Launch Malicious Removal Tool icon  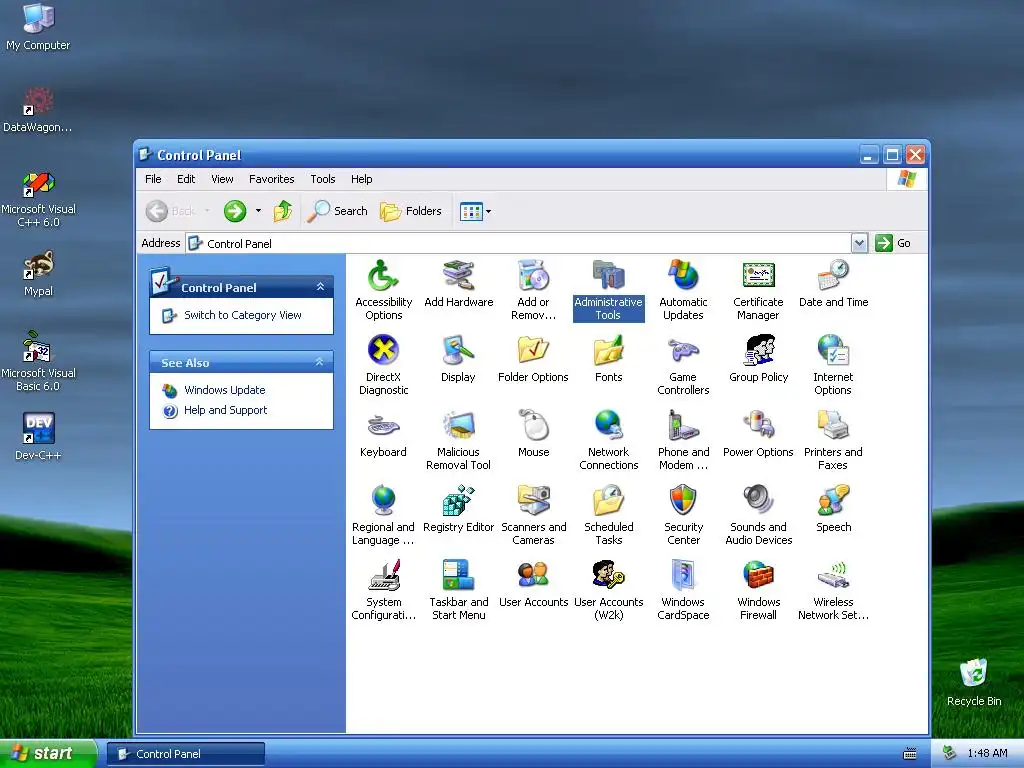pos(458,440)
